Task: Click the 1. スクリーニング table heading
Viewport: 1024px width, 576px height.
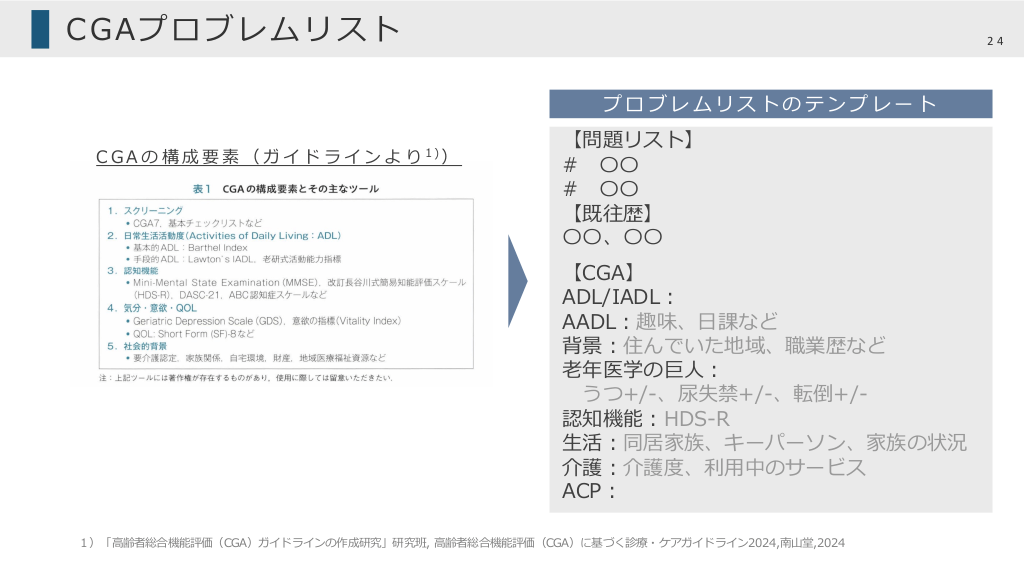Action: (x=147, y=211)
